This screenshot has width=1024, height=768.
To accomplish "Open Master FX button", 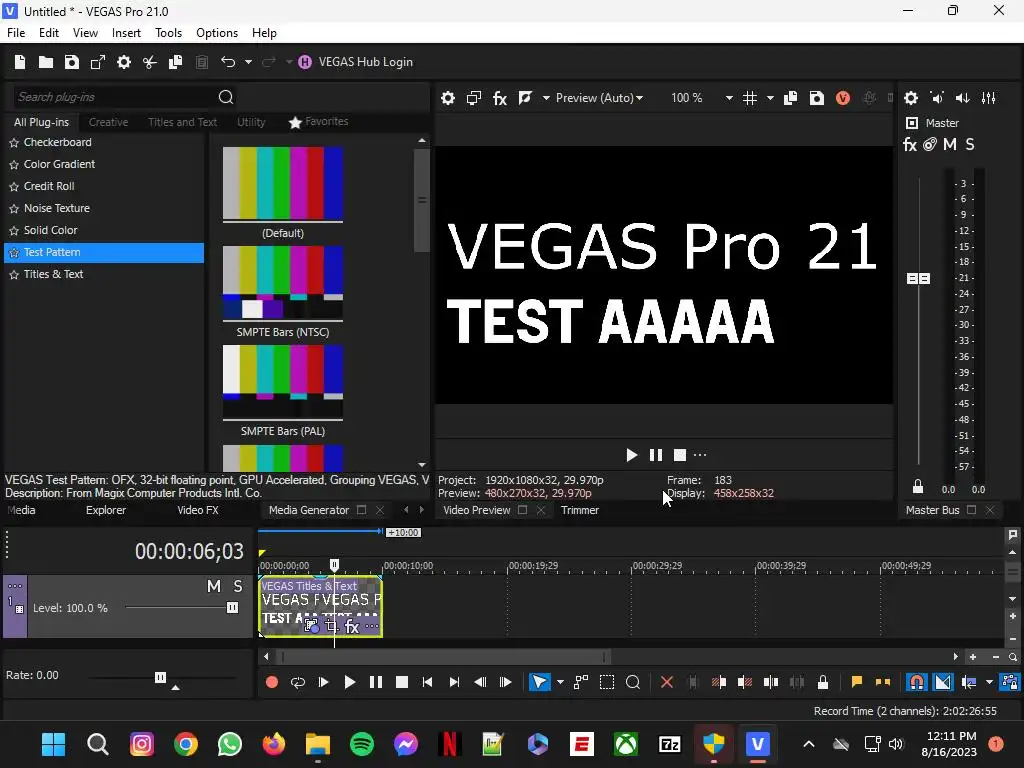I will [x=910, y=144].
